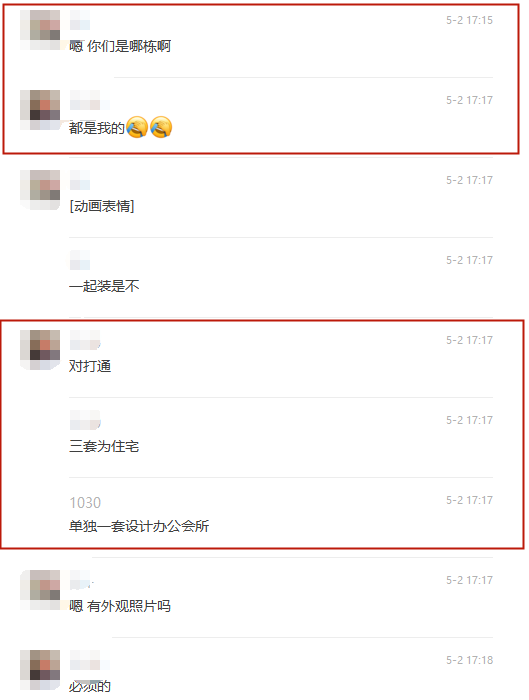Click the avatar beside '嗯 你们是哪栋啊'
This screenshot has height=700, width=529.
pyautogui.click(x=40, y=29)
